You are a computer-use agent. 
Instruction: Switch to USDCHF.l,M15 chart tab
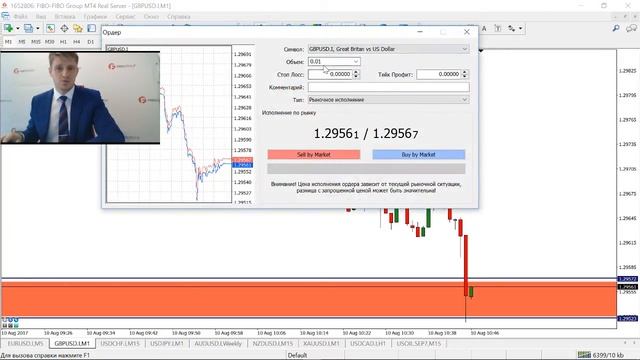pos(120,344)
